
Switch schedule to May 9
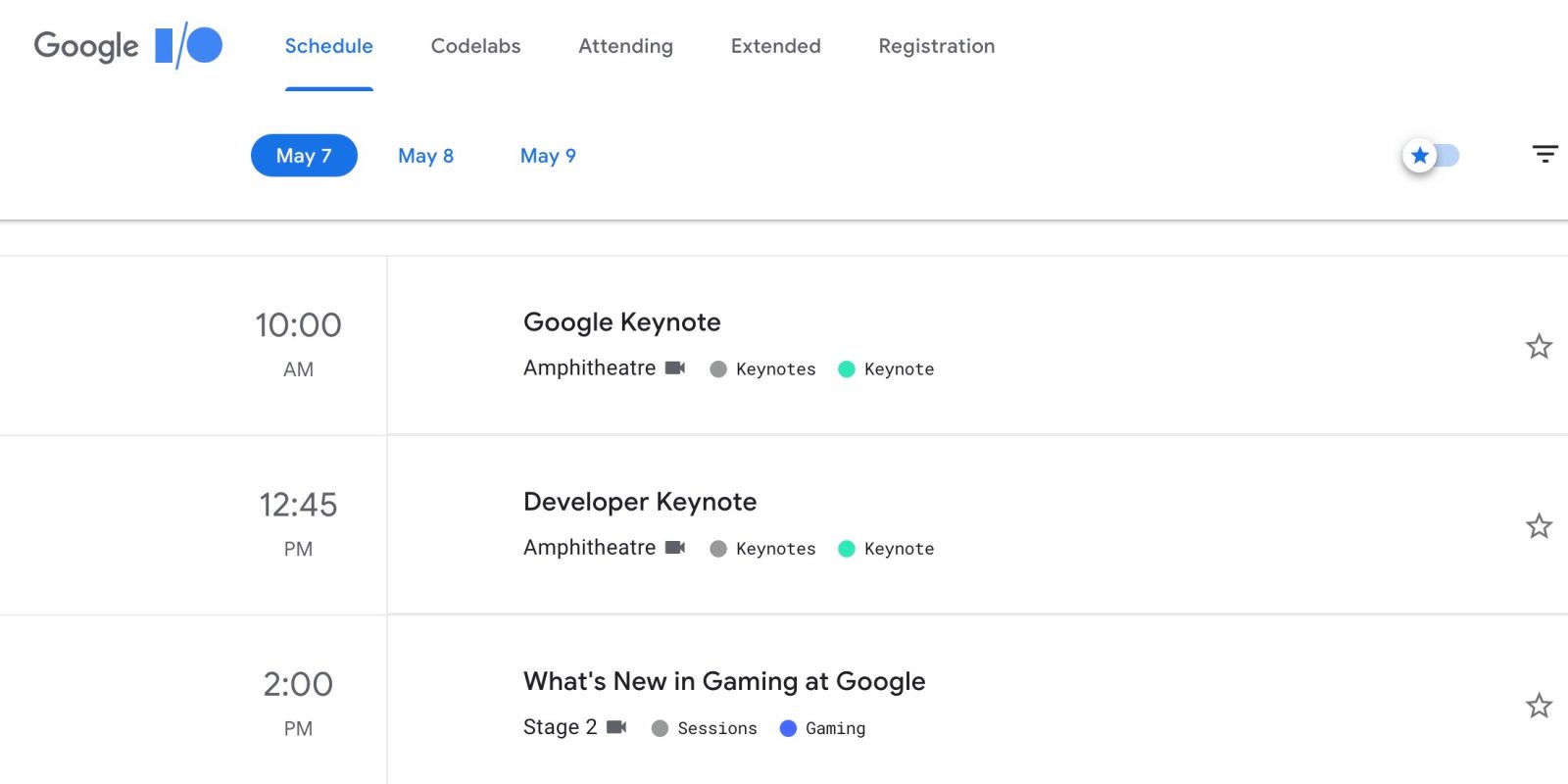(548, 156)
